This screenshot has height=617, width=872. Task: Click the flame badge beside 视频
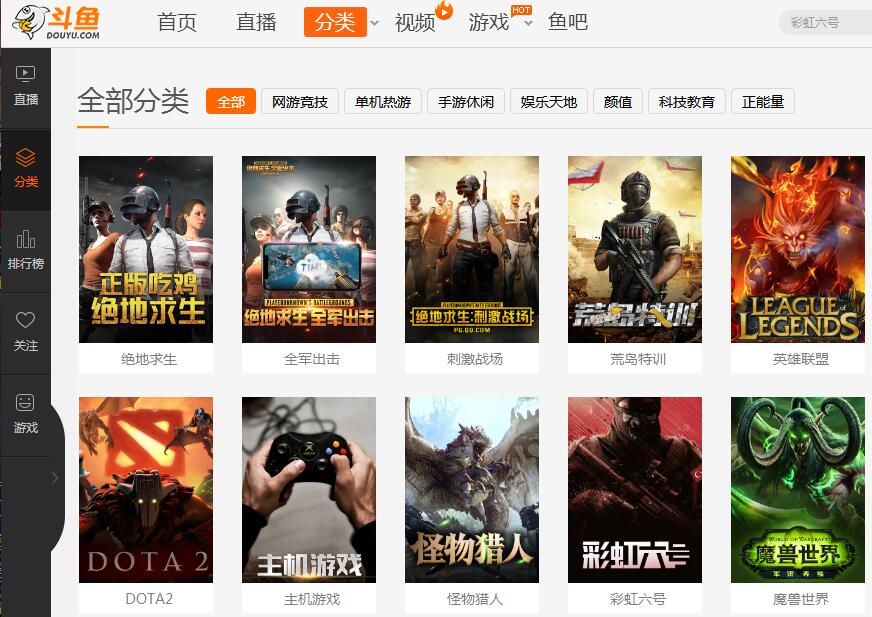pos(444,10)
